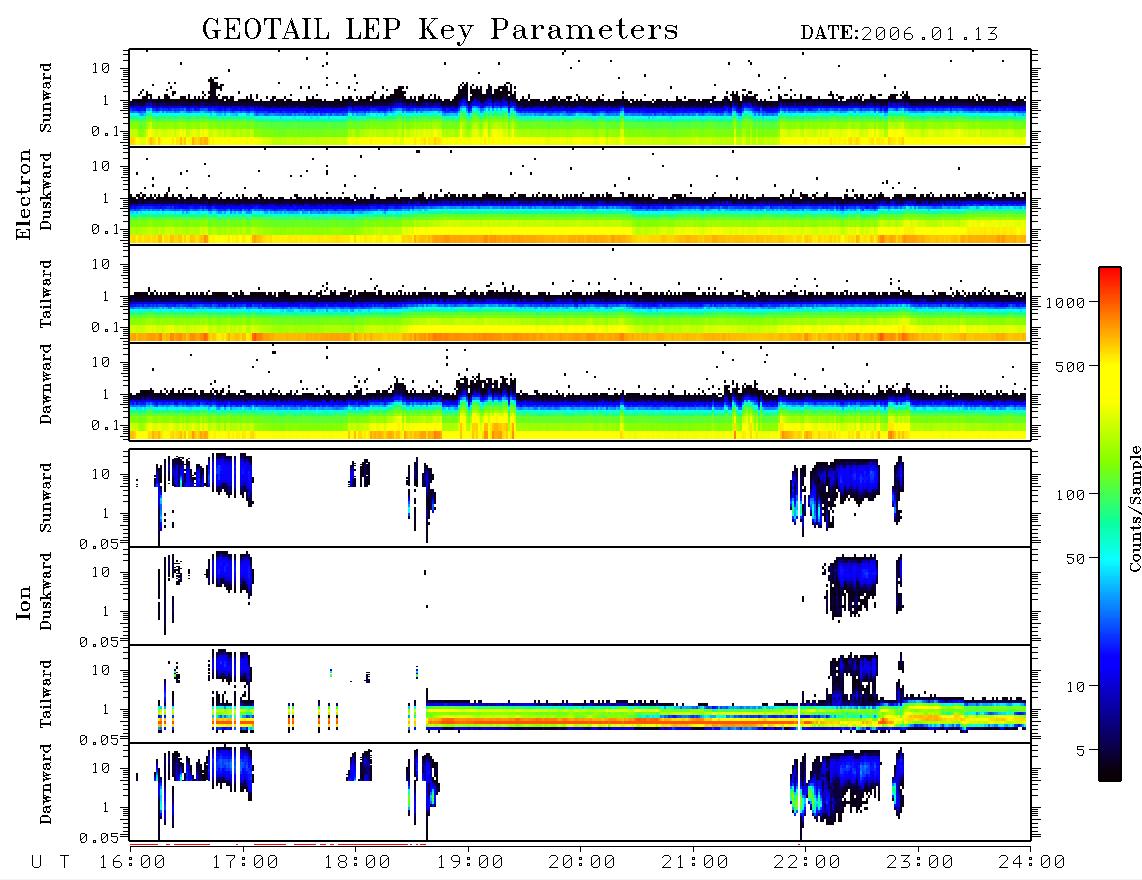Click the "18:00" time tick label
1142x880 pixels.
click(x=357, y=863)
